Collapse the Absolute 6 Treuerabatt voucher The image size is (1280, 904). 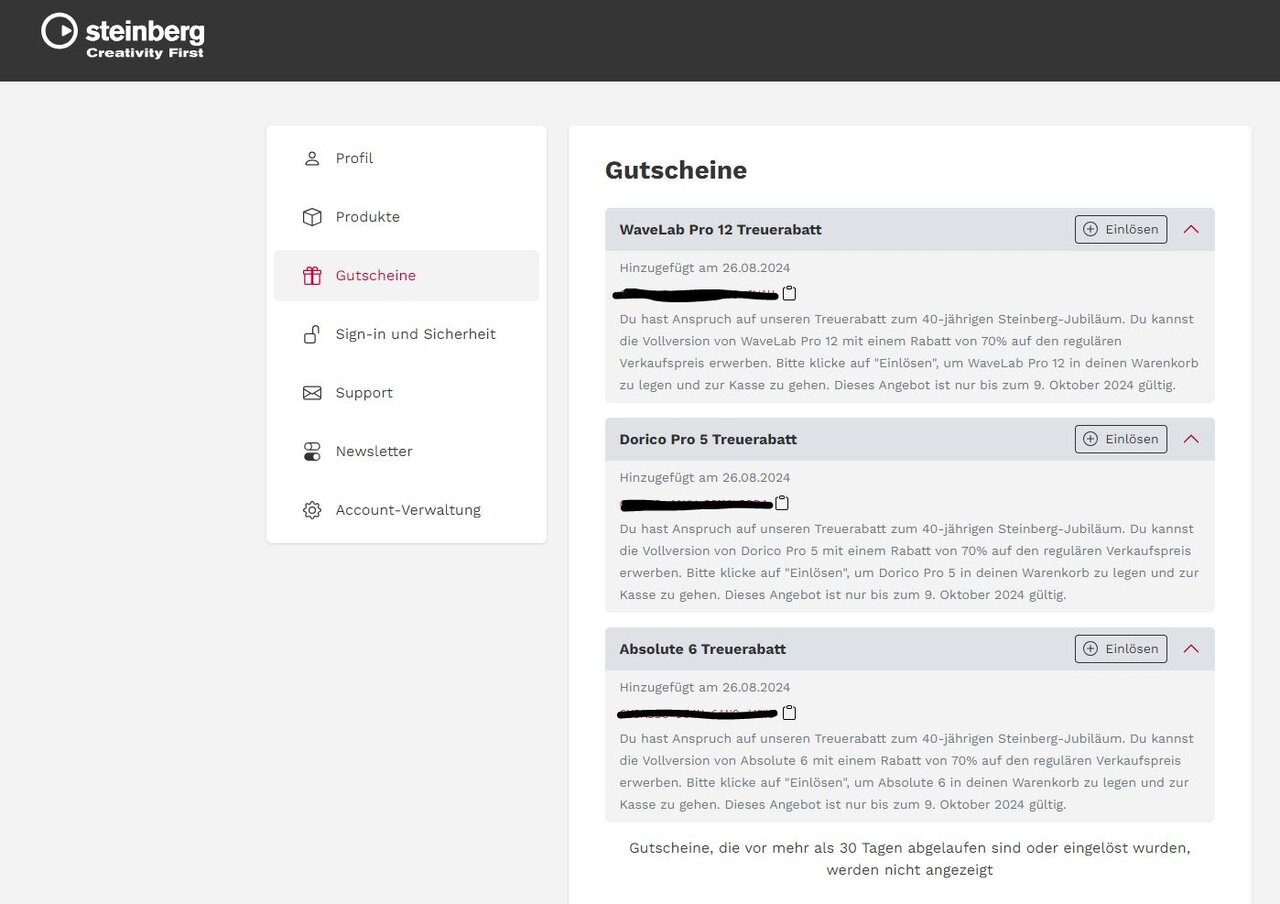[x=1191, y=649]
